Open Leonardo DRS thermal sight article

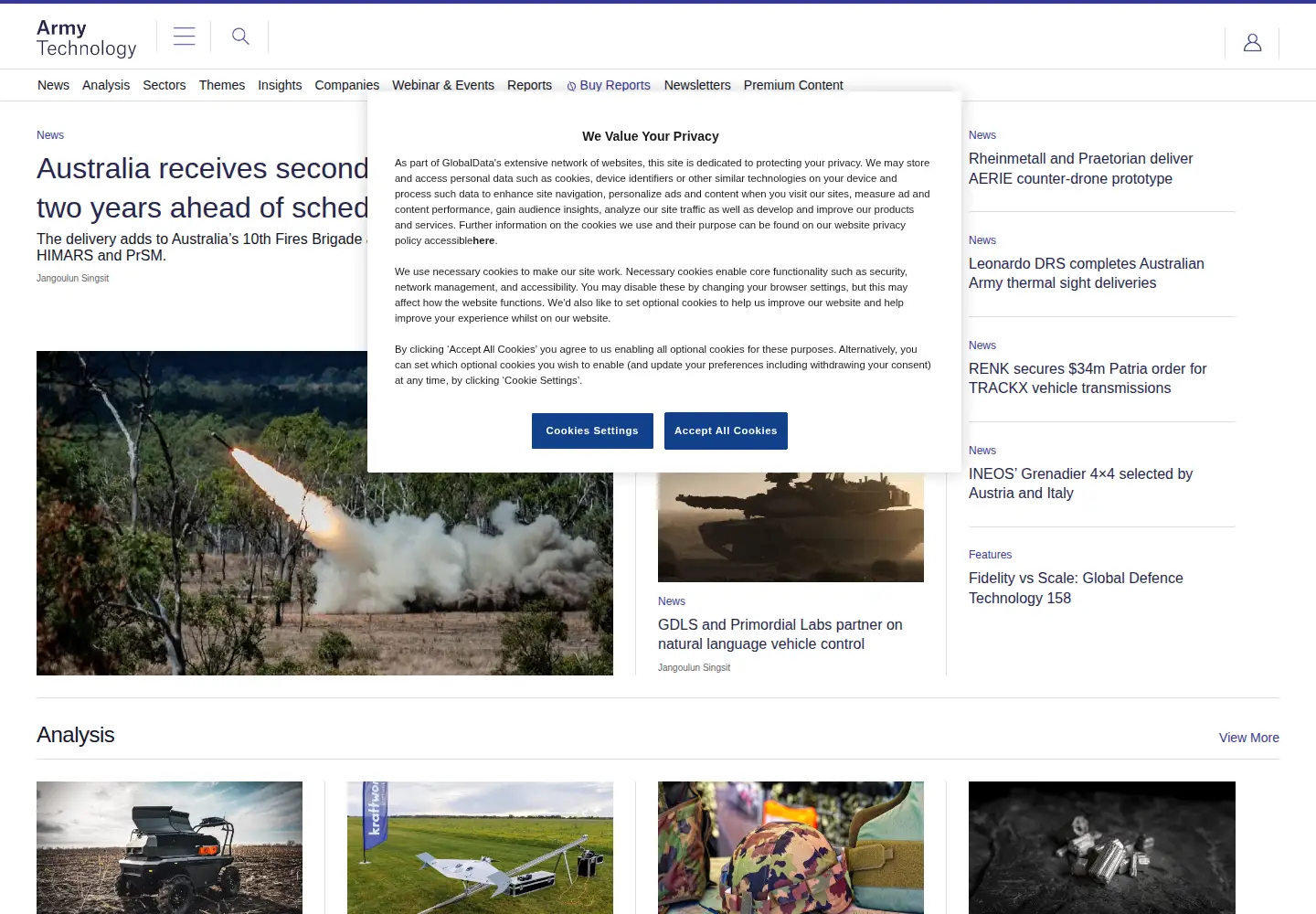point(1087,273)
